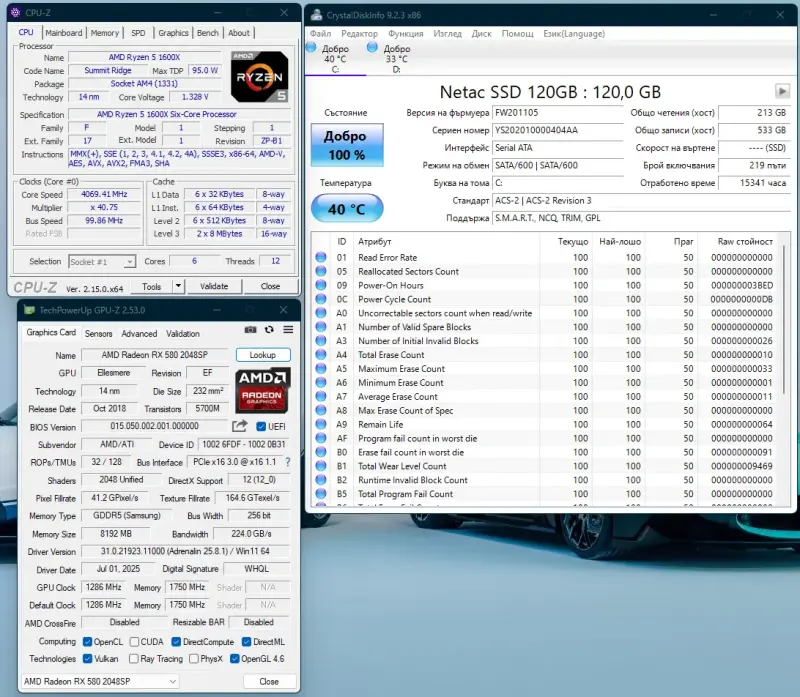Select the D: drive status icon
Image resolution: width=800 pixels, height=697 pixels.
tap(372, 48)
